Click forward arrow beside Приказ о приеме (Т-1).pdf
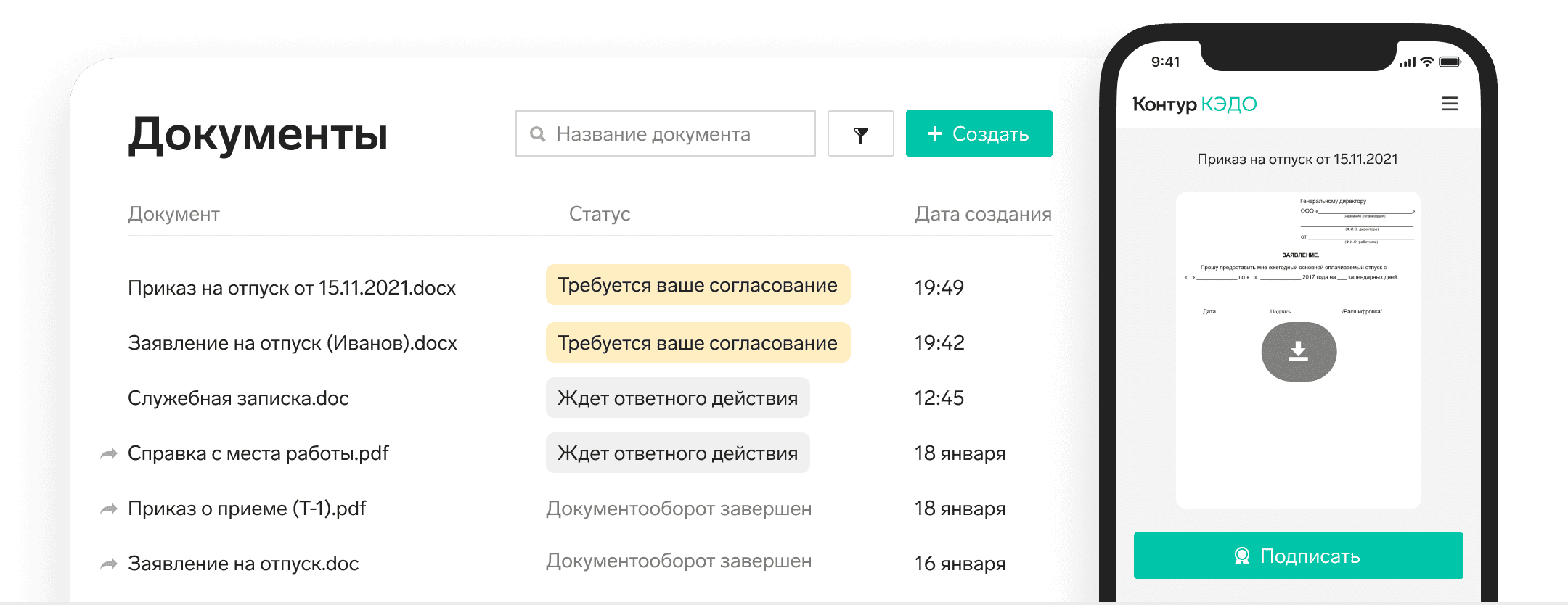 point(109,509)
